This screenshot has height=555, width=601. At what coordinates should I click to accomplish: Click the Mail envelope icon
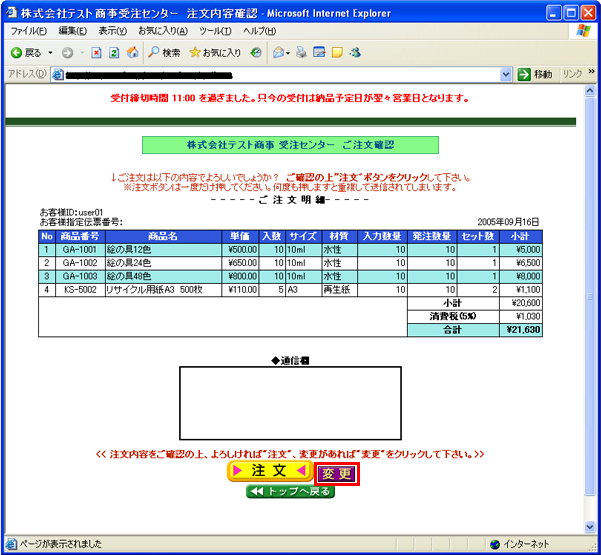click(x=278, y=53)
